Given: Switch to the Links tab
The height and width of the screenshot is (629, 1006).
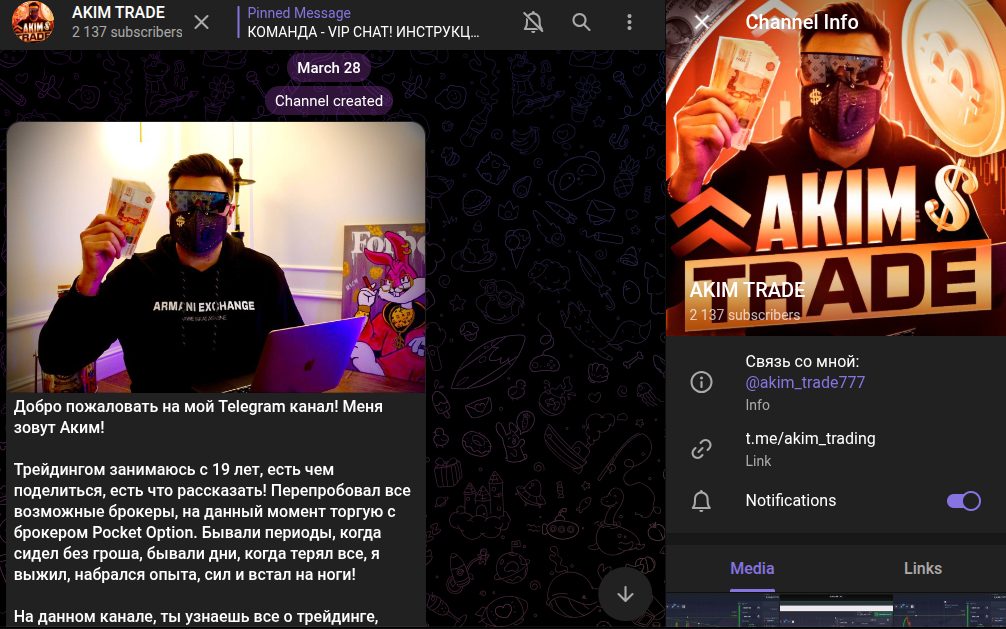Looking at the screenshot, I should 922,568.
